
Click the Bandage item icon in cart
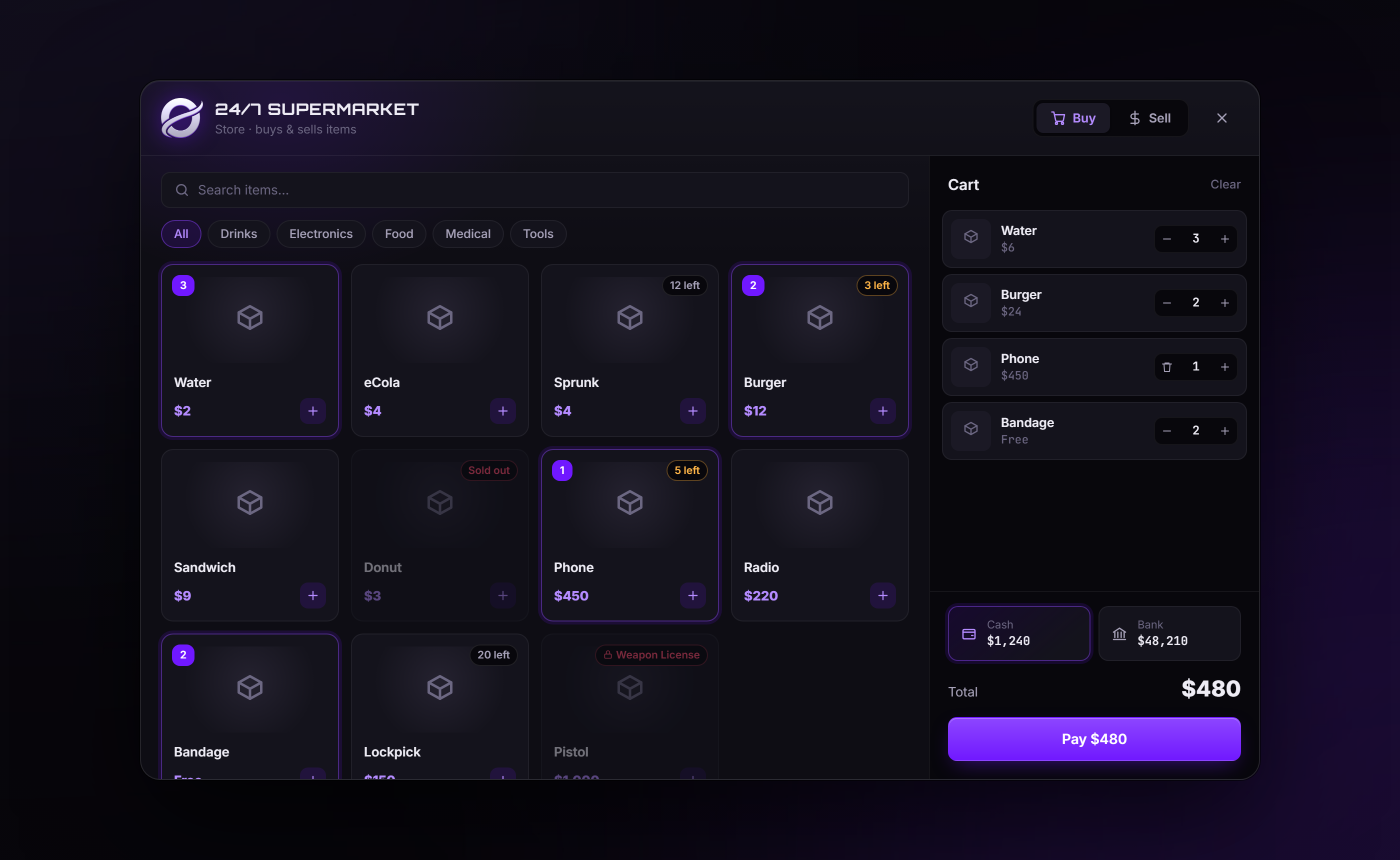[x=971, y=431]
